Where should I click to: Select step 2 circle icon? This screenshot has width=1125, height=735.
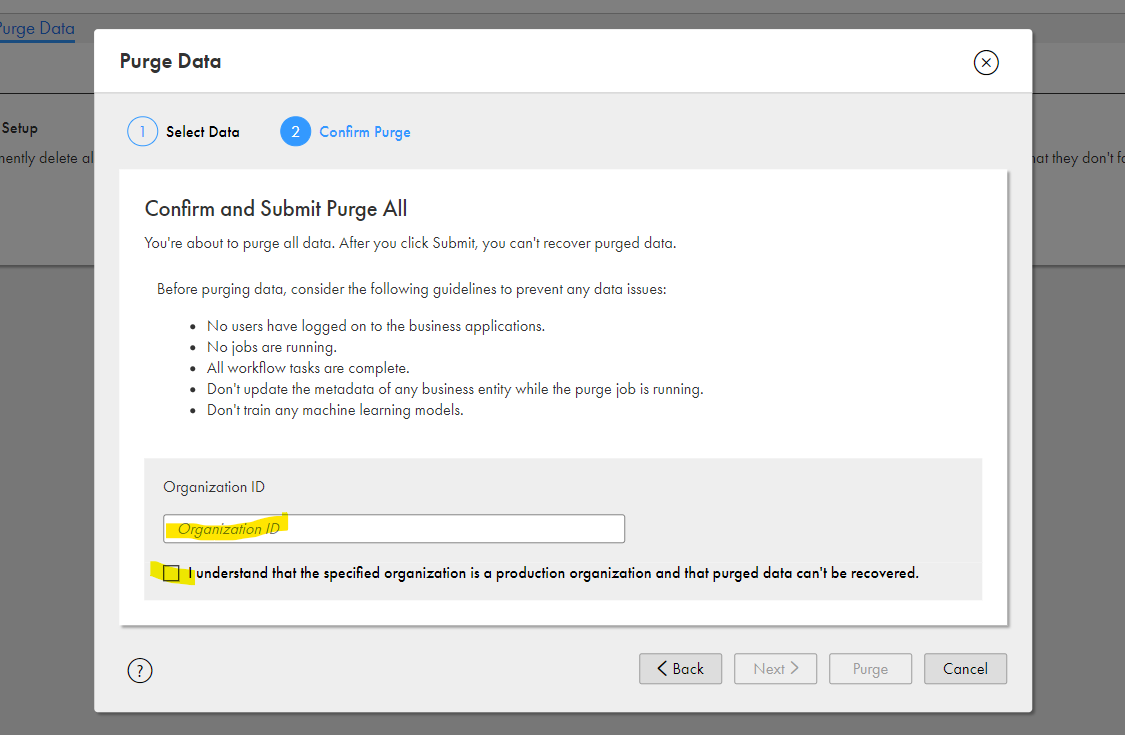(295, 131)
